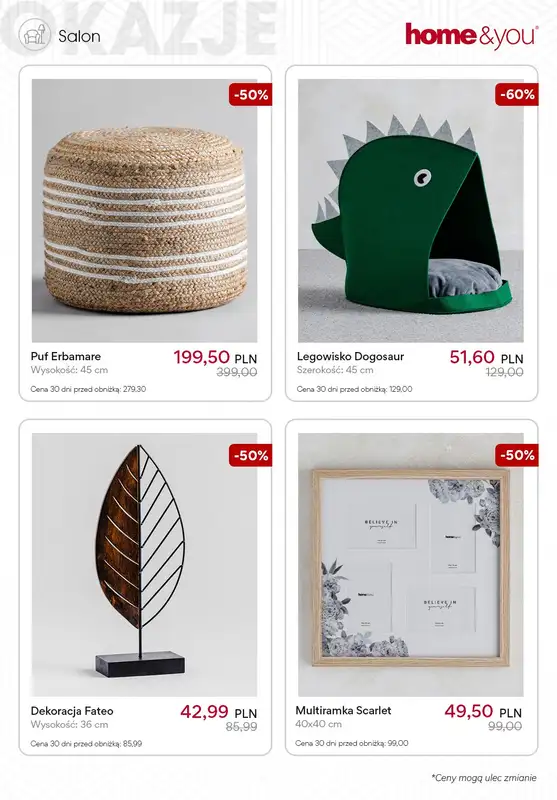Viewport: 557px width, 800px height.
Task: Click the -60% badge on Legowisko Dogosaur
Action: tap(517, 94)
